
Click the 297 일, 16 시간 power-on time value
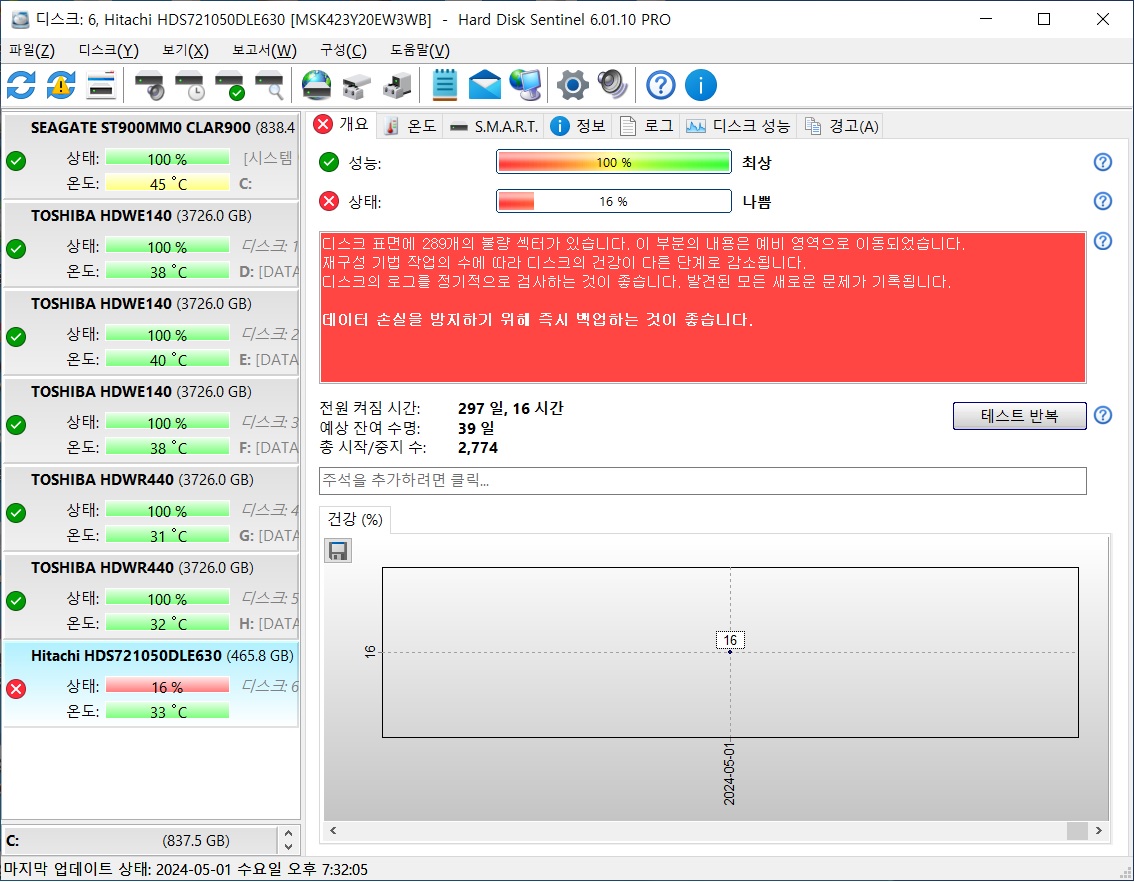pos(510,408)
